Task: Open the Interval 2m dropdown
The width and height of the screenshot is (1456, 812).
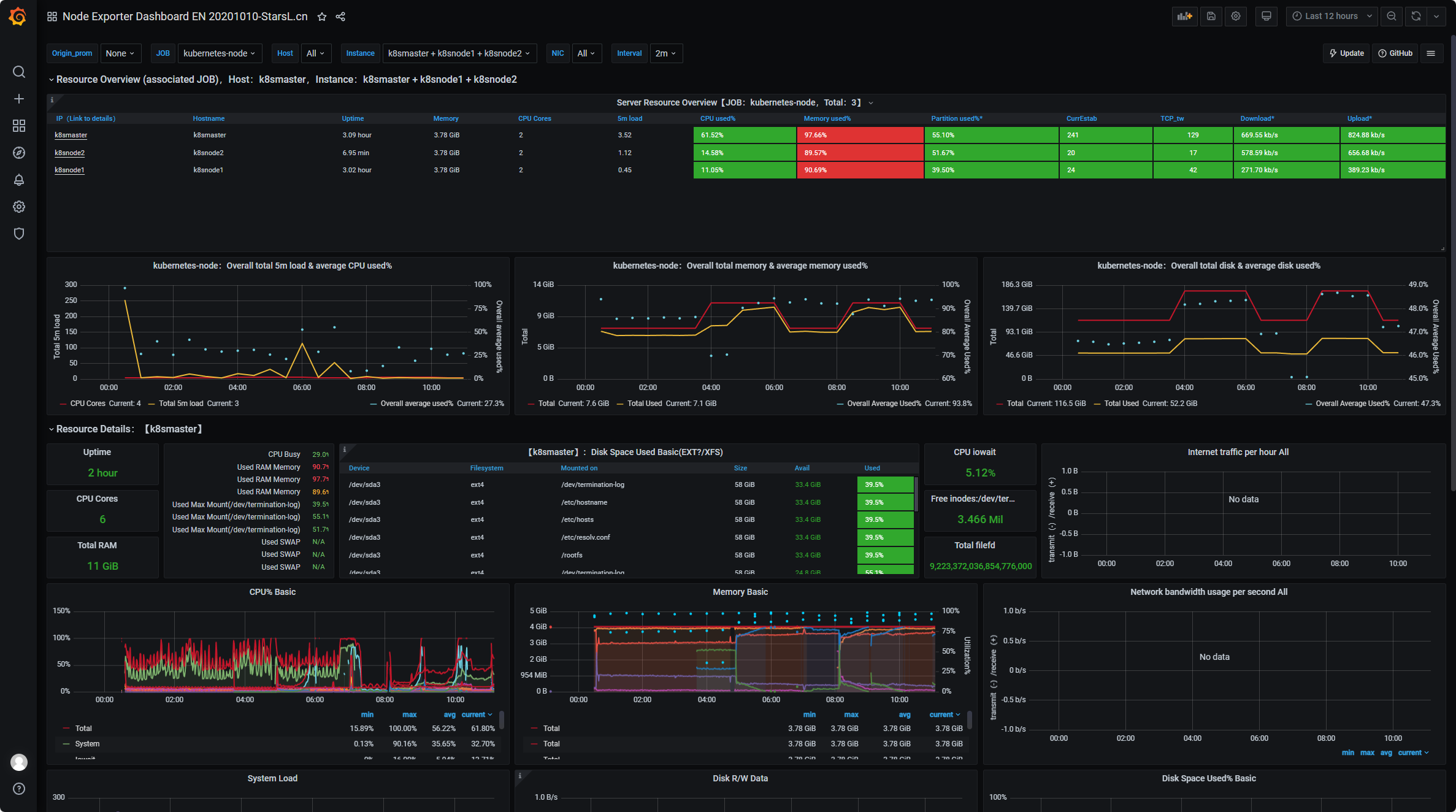Action: pyautogui.click(x=665, y=53)
